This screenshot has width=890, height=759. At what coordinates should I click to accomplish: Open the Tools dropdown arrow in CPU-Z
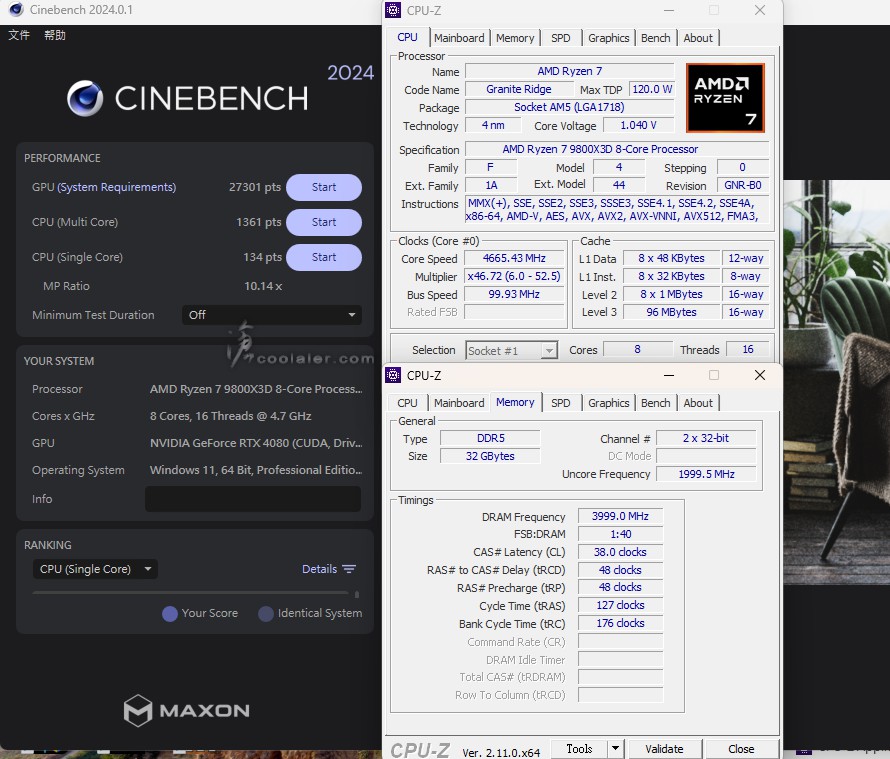click(615, 749)
